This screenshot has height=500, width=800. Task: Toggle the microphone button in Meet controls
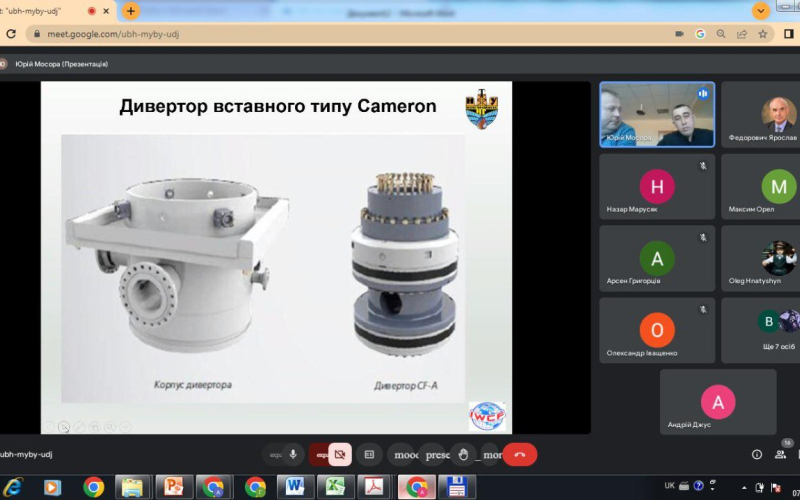tap(293, 455)
